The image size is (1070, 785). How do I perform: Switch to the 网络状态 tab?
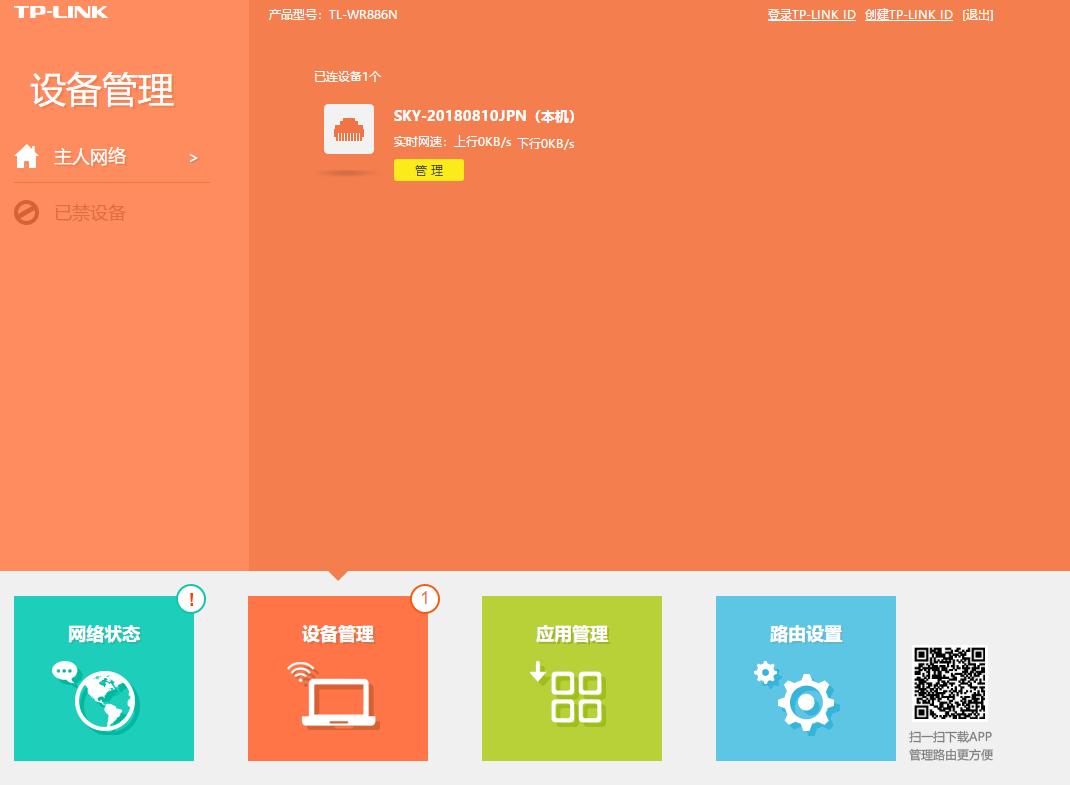coord(104,634)
